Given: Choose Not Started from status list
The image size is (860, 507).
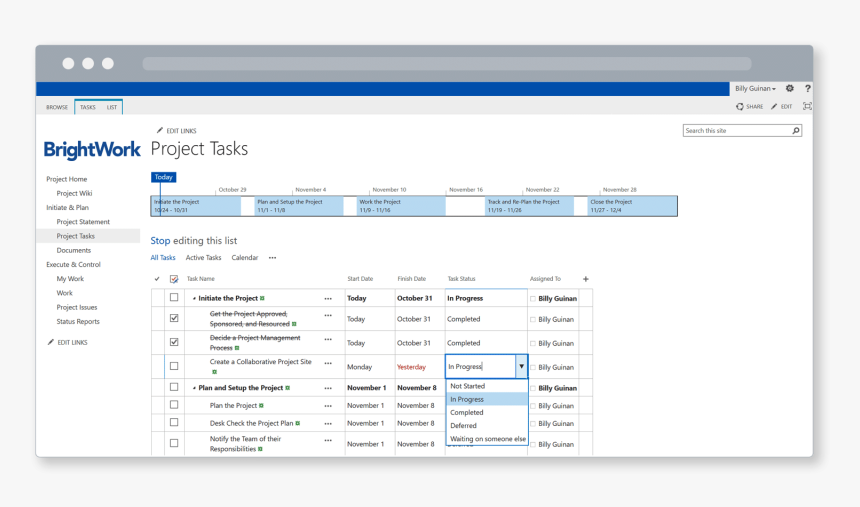Looking at the screenshot, I should pos(487,386).
